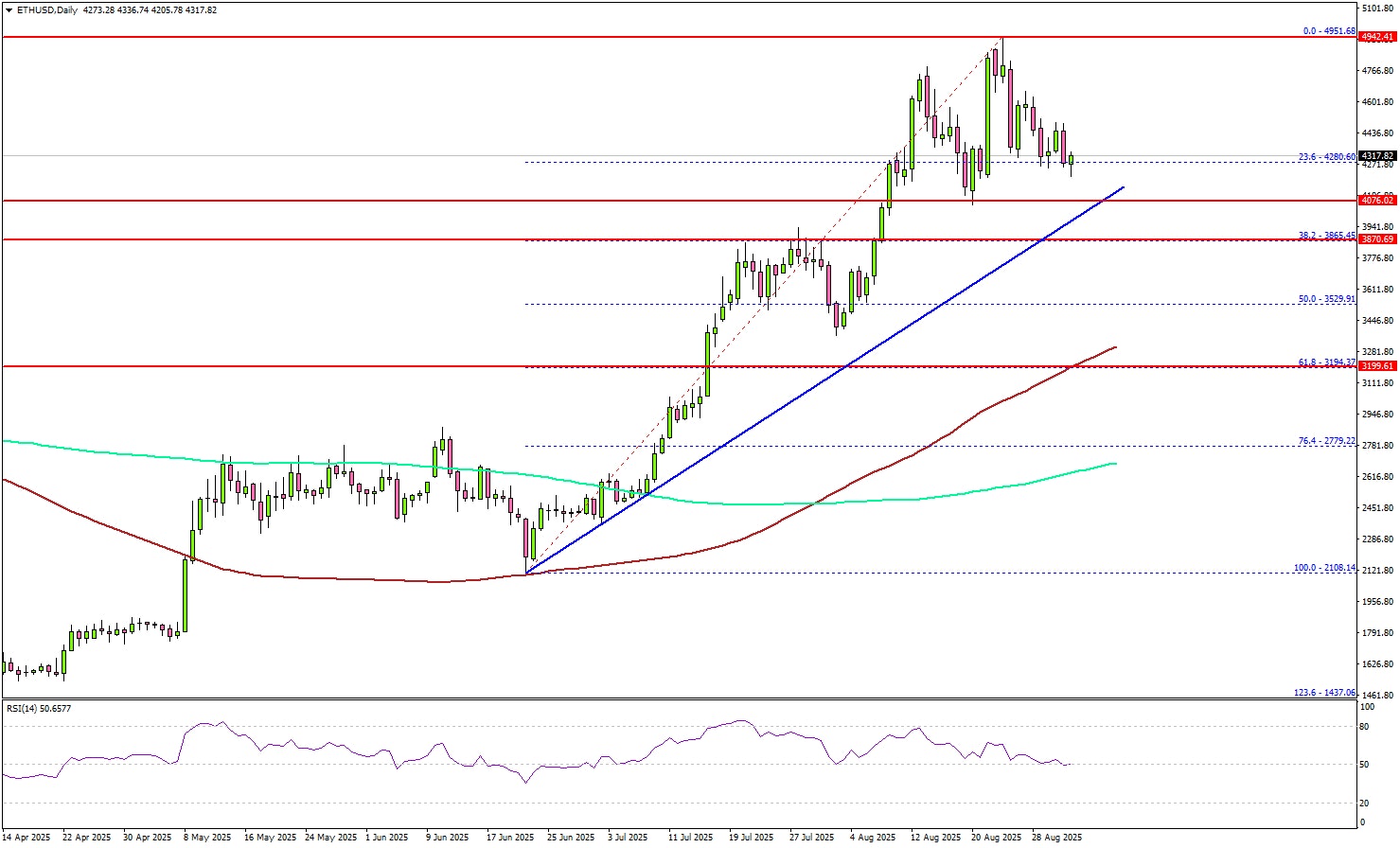
Task: Click the 100.0 - 2108.14 Fibonacci label
Action: tap(1323, 568)
